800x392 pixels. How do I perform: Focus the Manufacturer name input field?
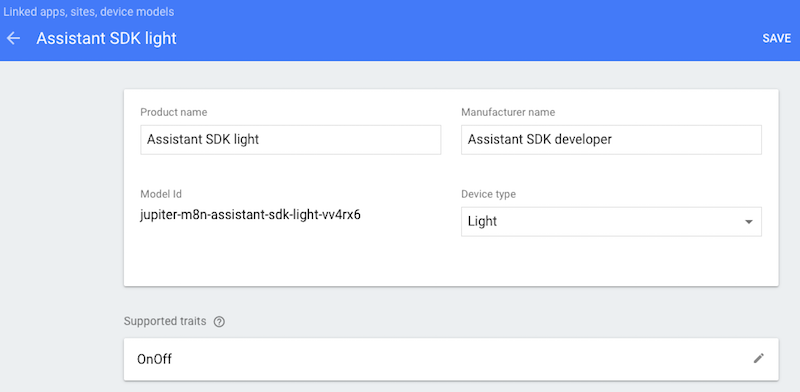pos(611,139)
